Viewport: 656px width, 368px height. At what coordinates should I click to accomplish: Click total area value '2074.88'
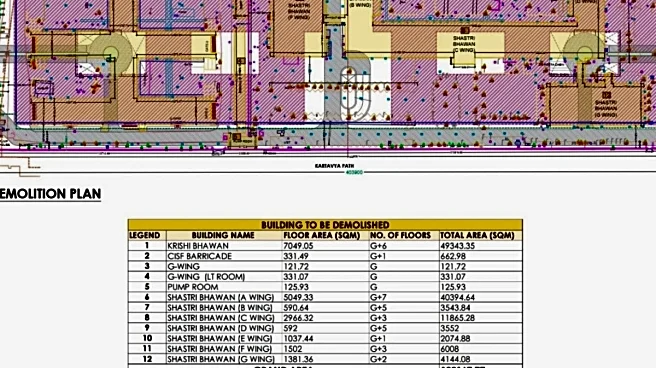(x=456, y=338)
